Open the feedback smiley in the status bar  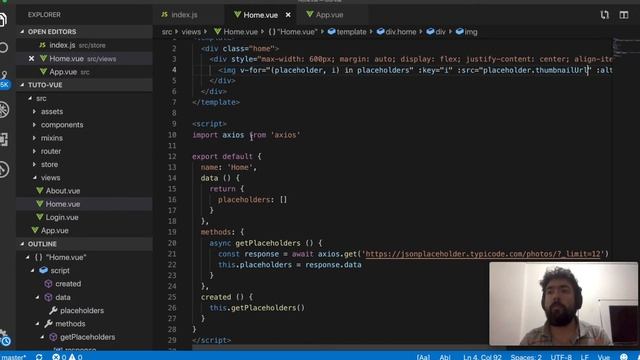[624, 357]
